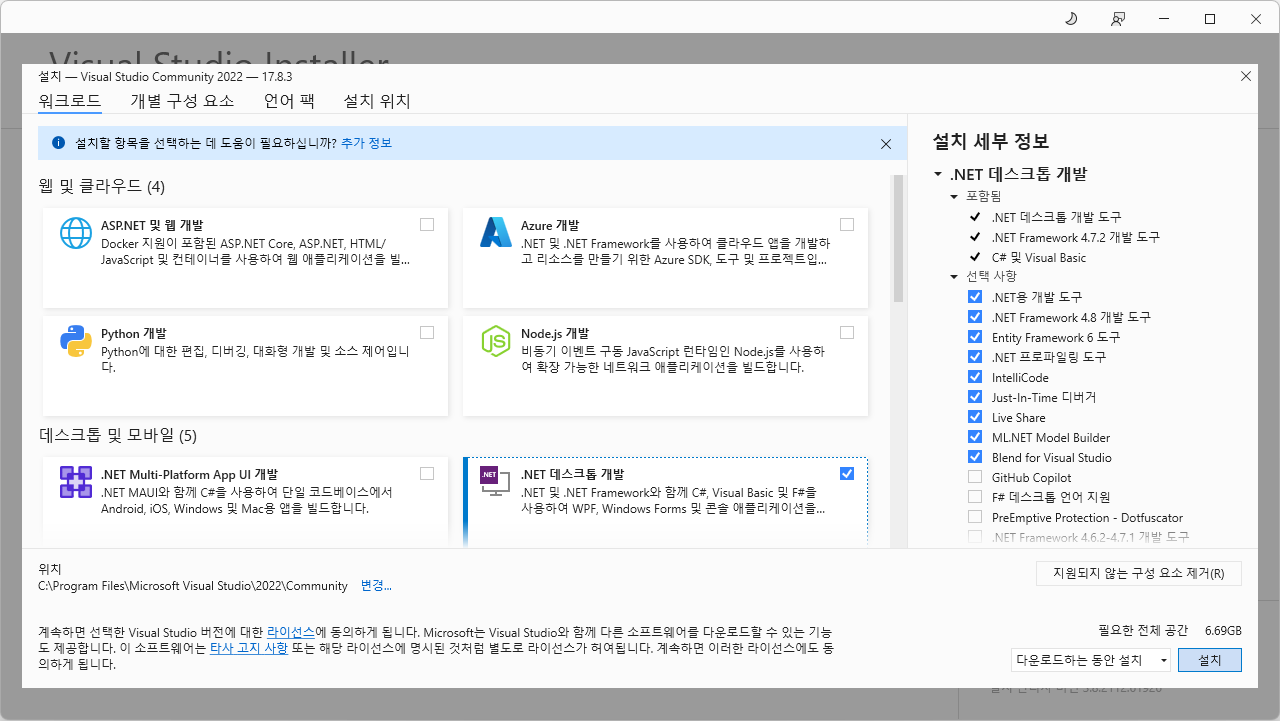This screenshot has width=1280, height=721.
Task: Click the .NET MAUI workload icon
Action: tap(76, 482)
